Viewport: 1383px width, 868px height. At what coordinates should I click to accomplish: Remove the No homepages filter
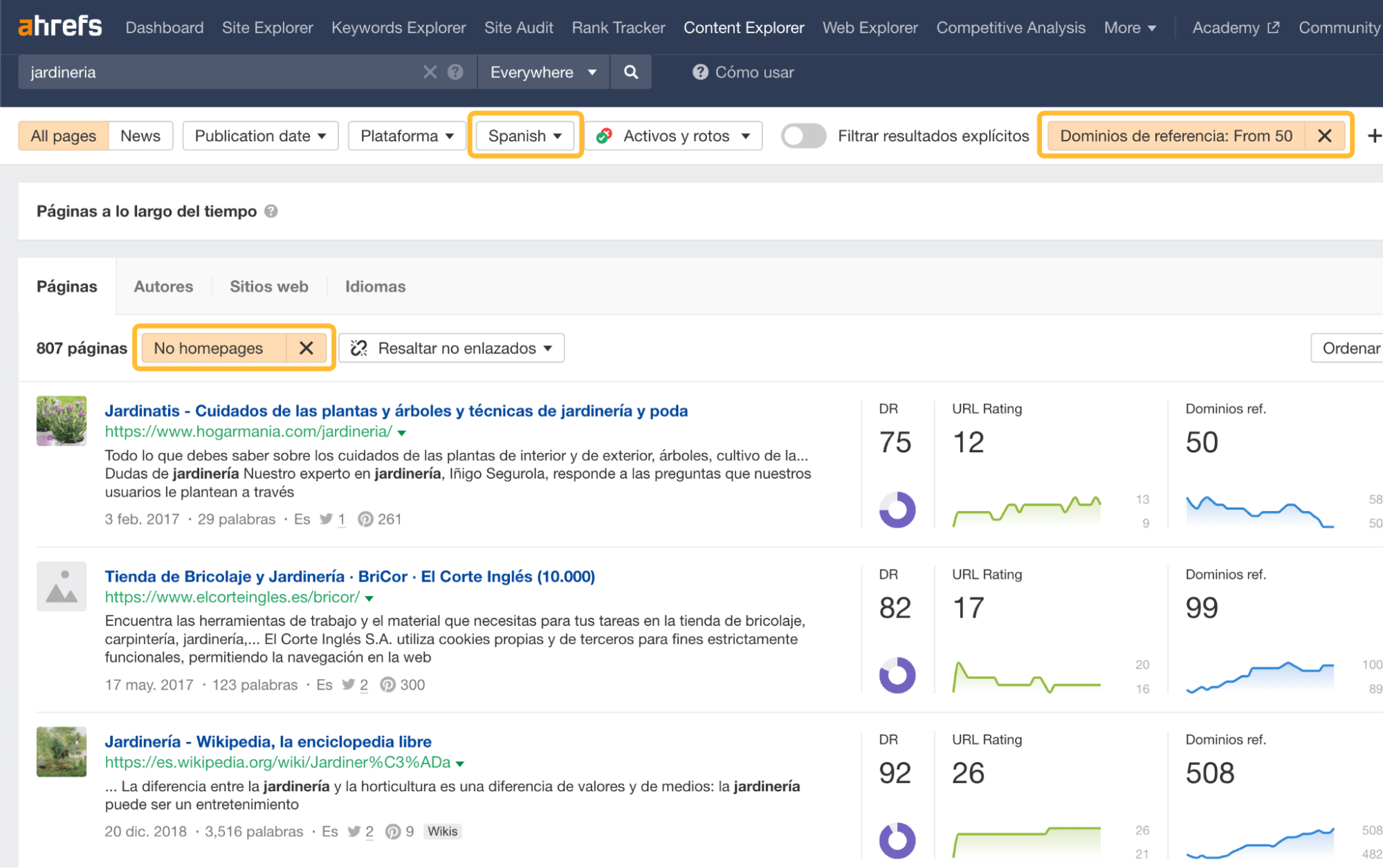(306, 348)
